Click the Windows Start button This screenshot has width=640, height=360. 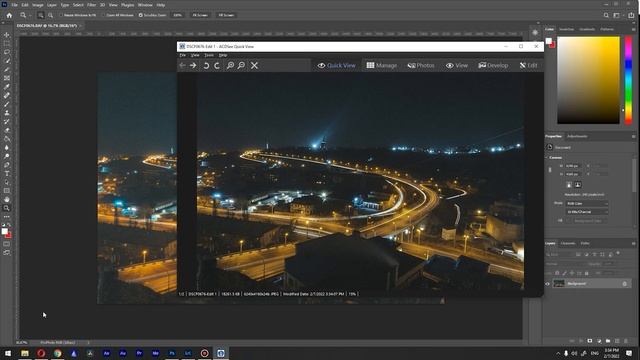click(8, 353)
